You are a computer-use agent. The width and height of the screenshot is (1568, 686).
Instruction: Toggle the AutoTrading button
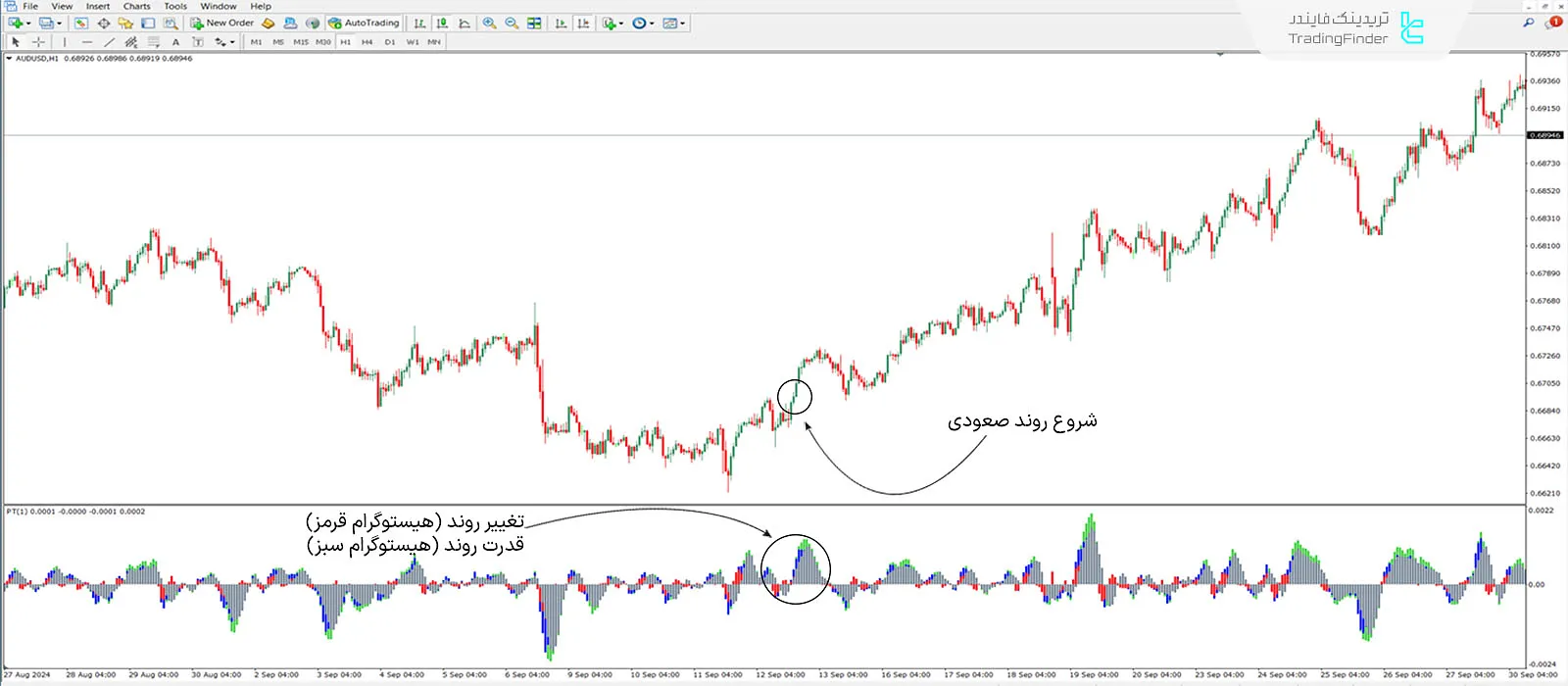[365, 23]
